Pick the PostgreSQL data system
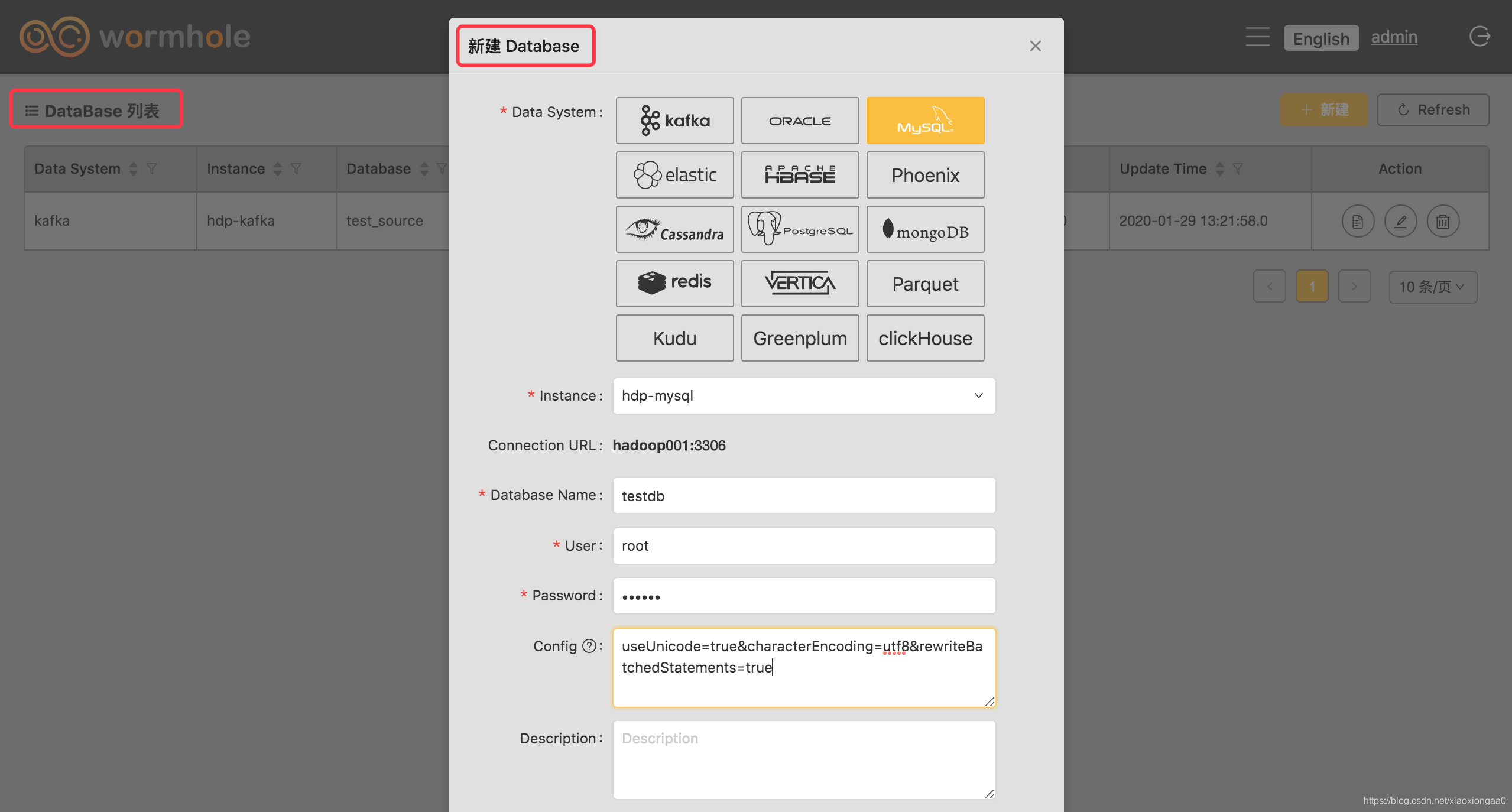This screenshot has height=812, width=1512. pyautogui.click(x=800, y=229)
